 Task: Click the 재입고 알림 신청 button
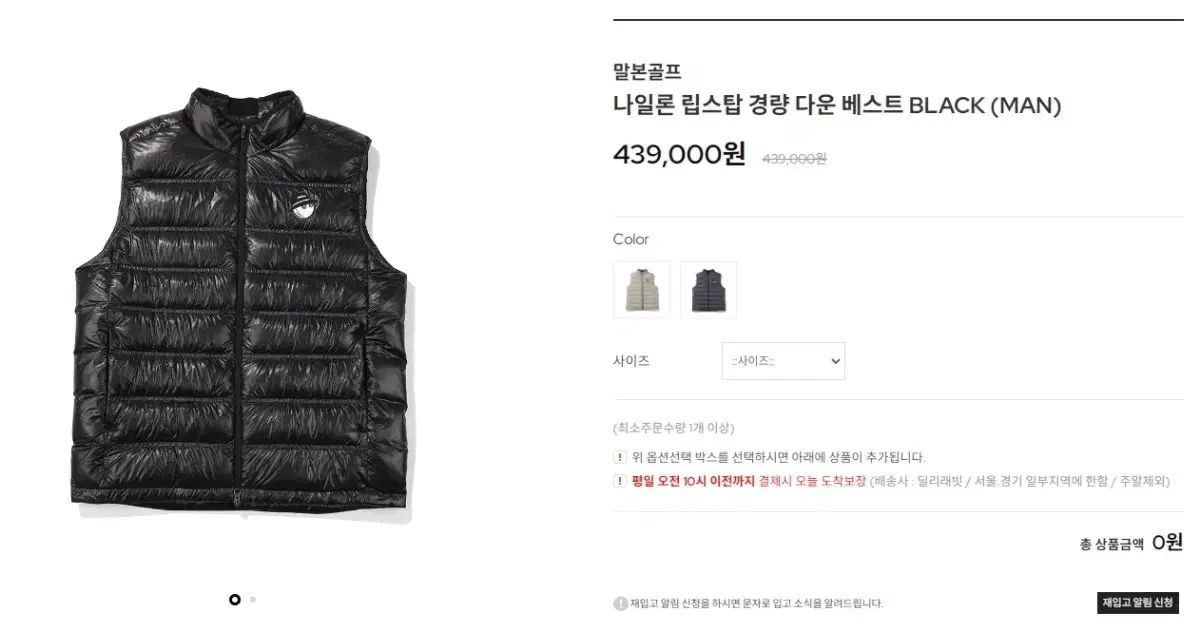(1138, 602)
